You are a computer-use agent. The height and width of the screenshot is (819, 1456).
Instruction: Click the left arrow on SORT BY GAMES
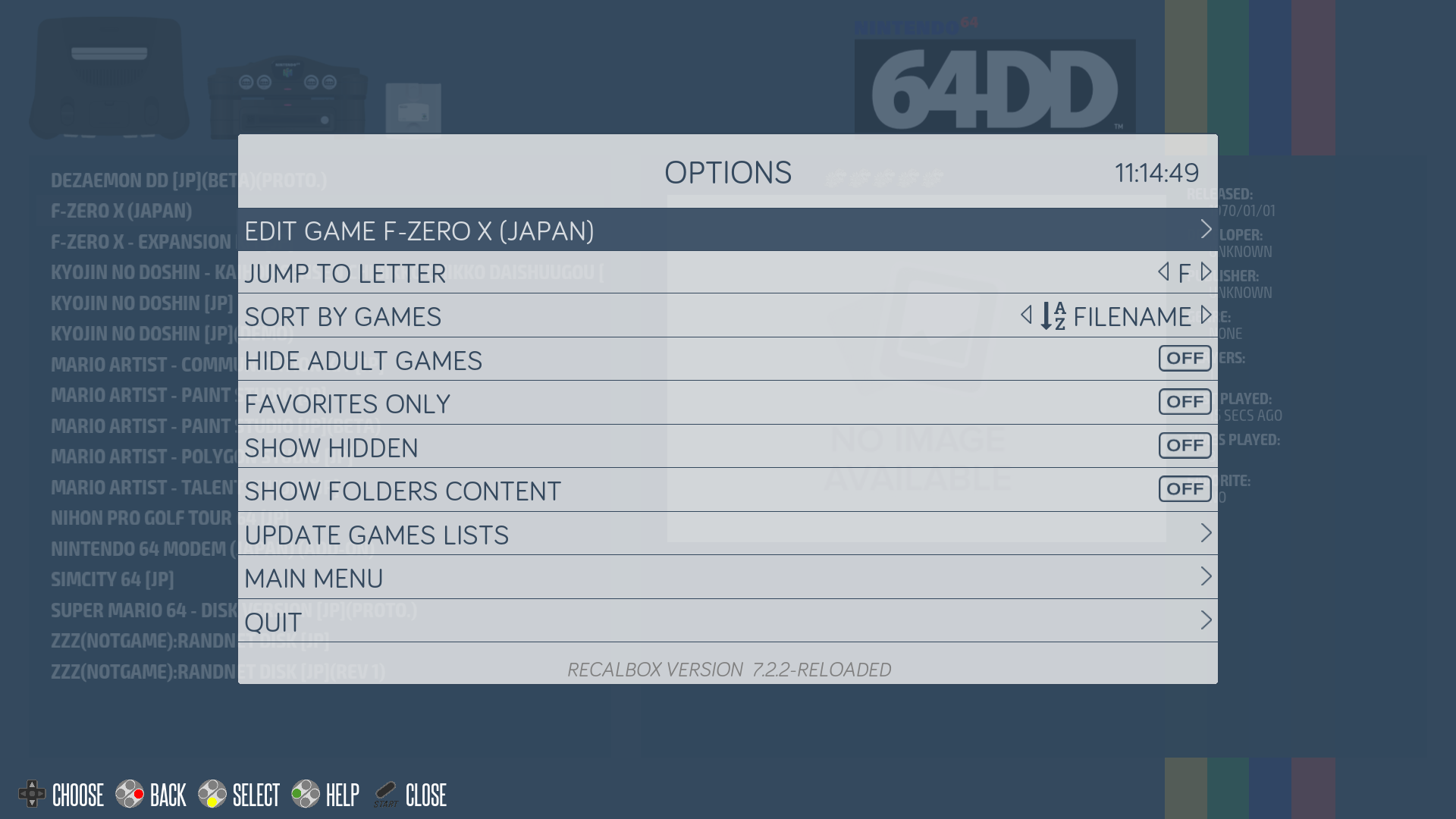pos(1027,316)
